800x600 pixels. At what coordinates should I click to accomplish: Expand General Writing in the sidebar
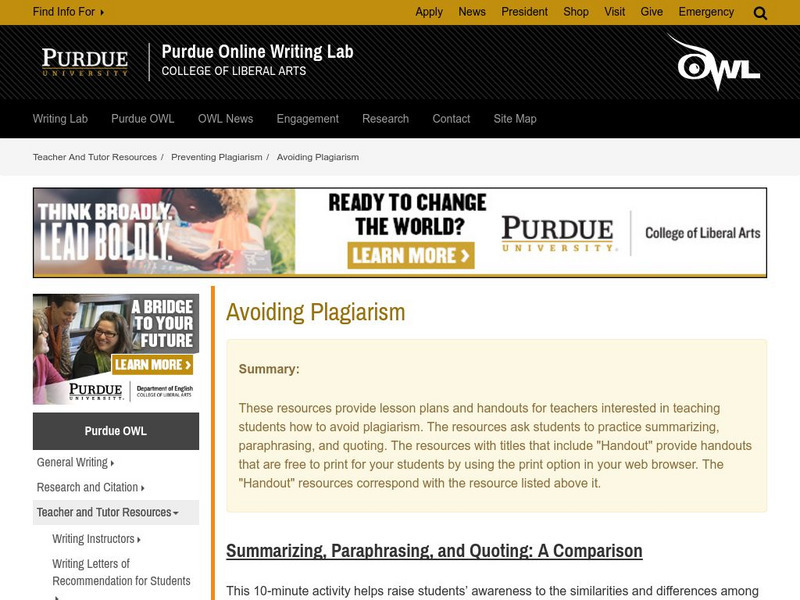click(76, 462)
